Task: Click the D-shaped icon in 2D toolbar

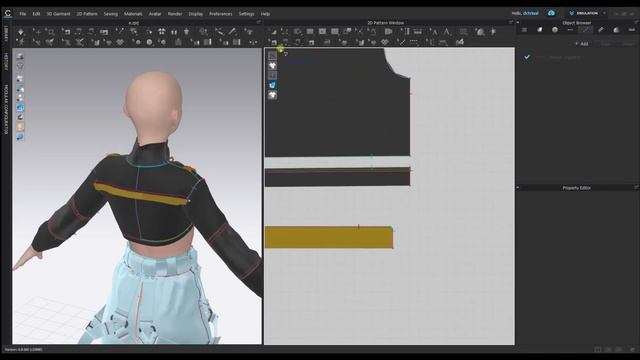Action: tap(388, 31)
